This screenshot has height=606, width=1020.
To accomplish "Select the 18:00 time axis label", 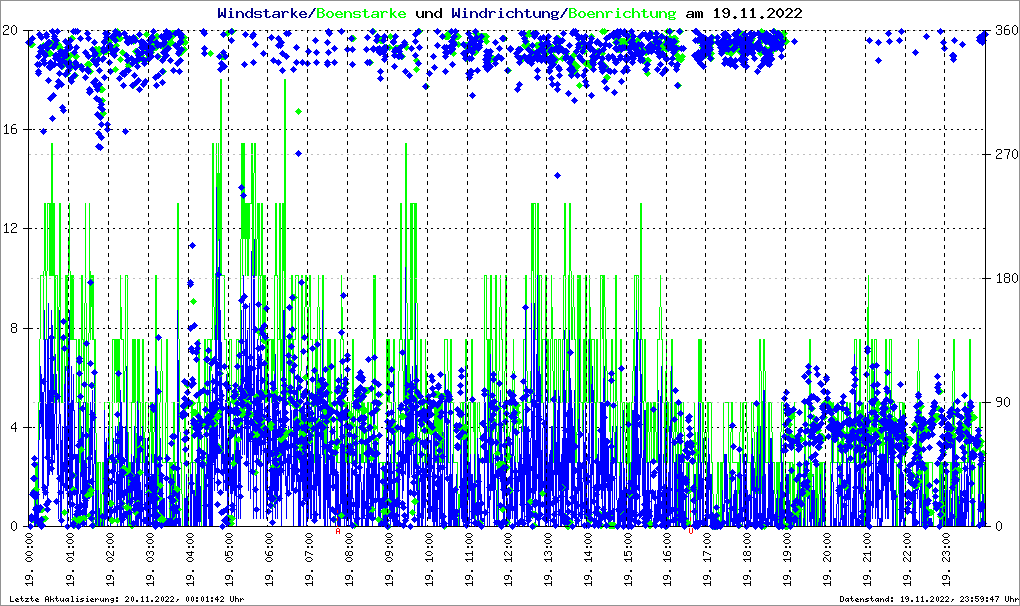I will pyautogui.click(x=747, y=562).
